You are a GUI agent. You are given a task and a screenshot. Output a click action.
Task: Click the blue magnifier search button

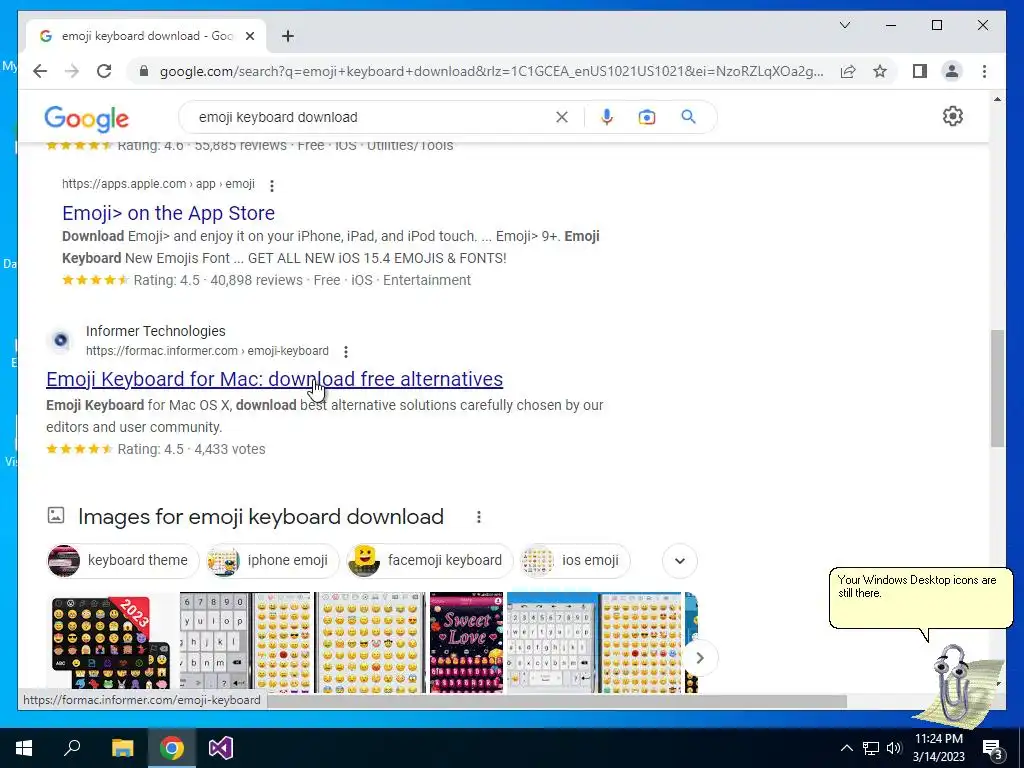(688, 117)
